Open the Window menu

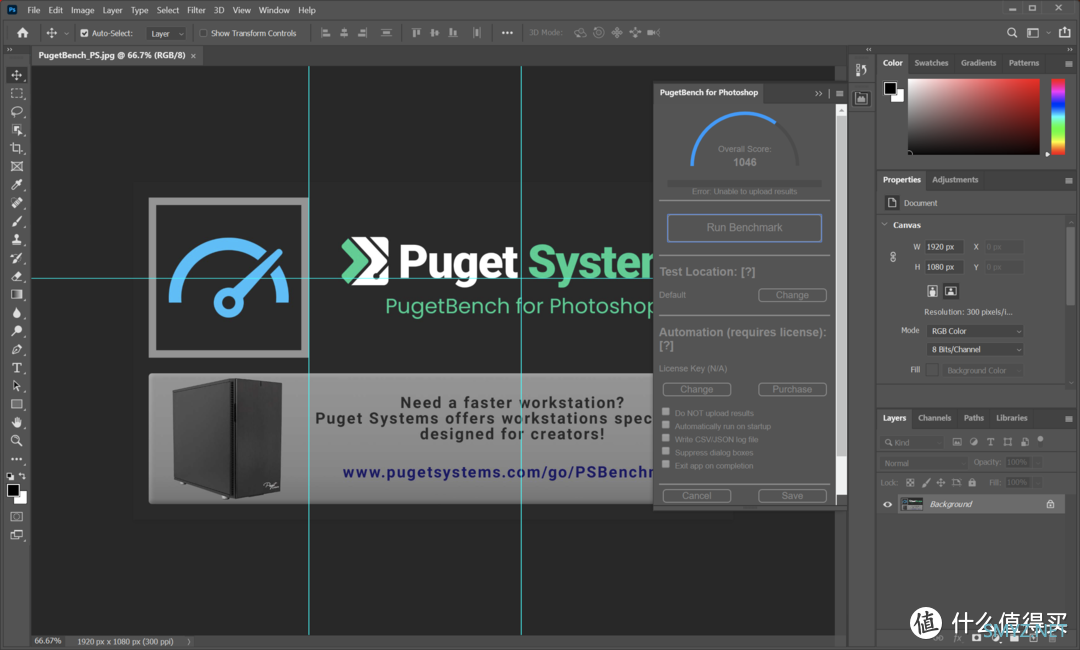274,10
